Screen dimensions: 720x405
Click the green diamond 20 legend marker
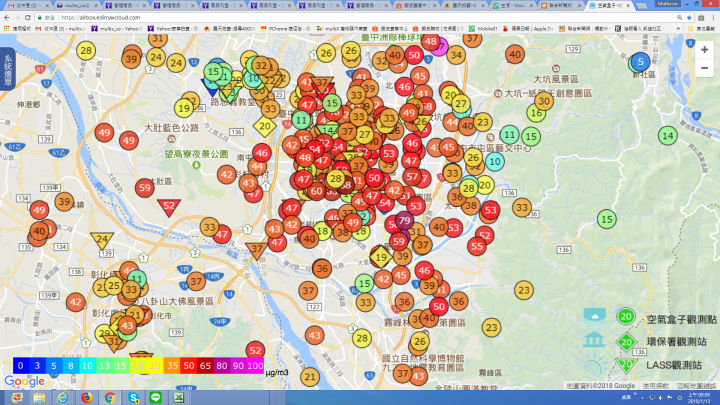(626, 342)
